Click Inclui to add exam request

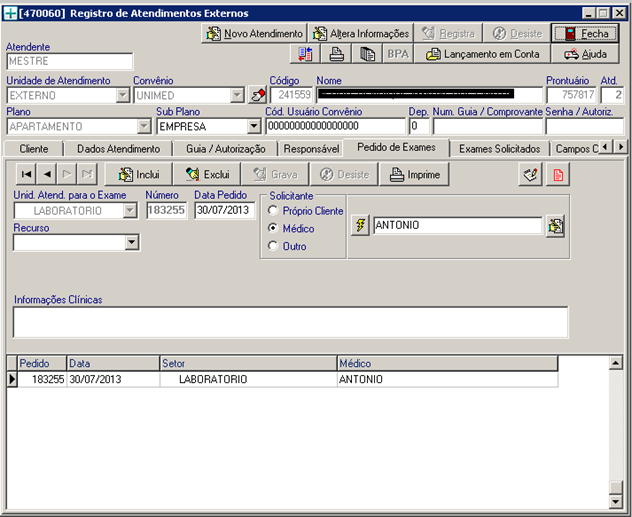139,174
